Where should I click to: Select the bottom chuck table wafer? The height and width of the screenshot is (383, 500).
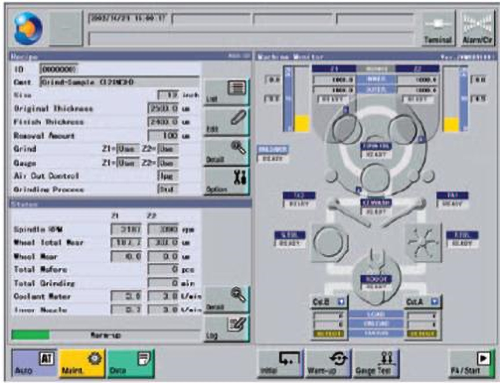pyautogui.click(x=375, y=178)
